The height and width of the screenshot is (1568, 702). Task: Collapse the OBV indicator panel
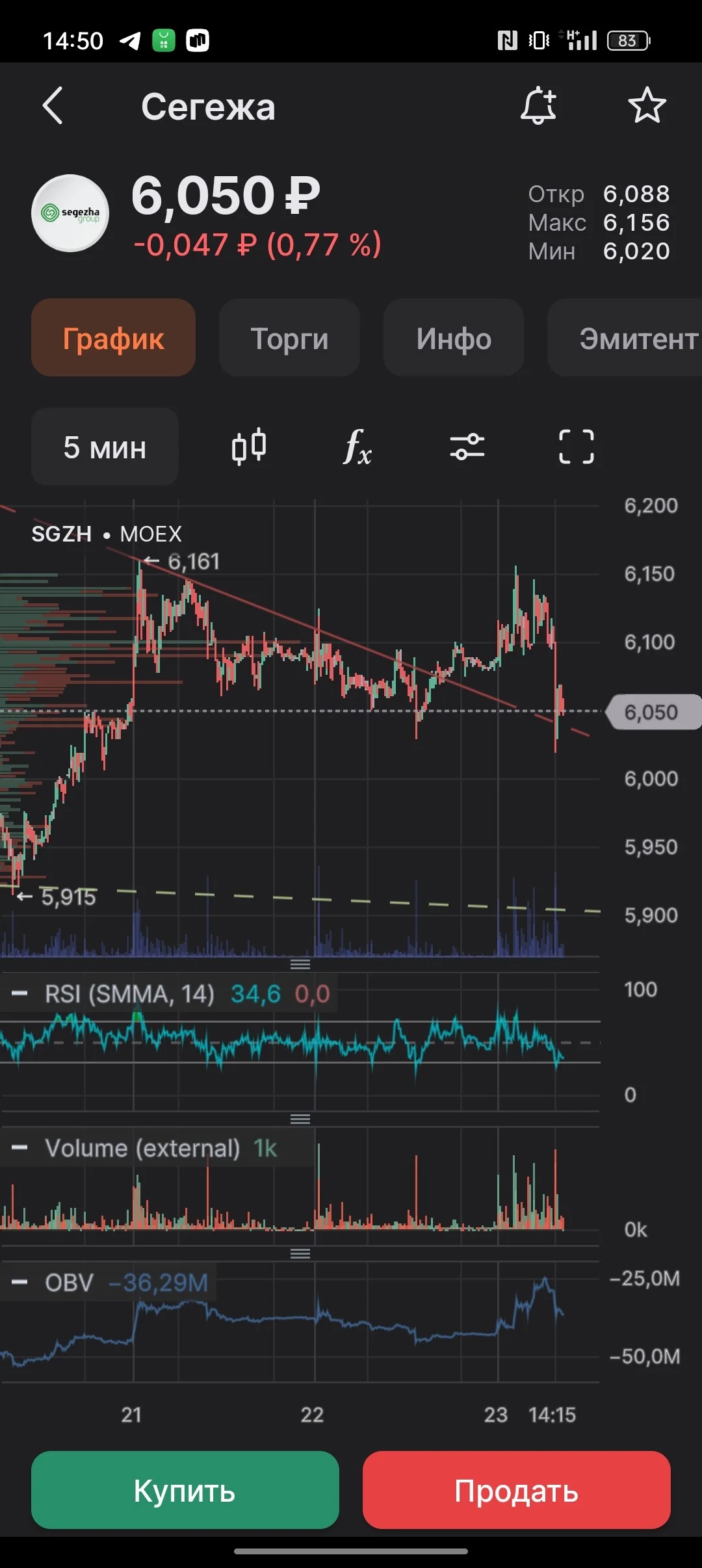[19, 1283]
